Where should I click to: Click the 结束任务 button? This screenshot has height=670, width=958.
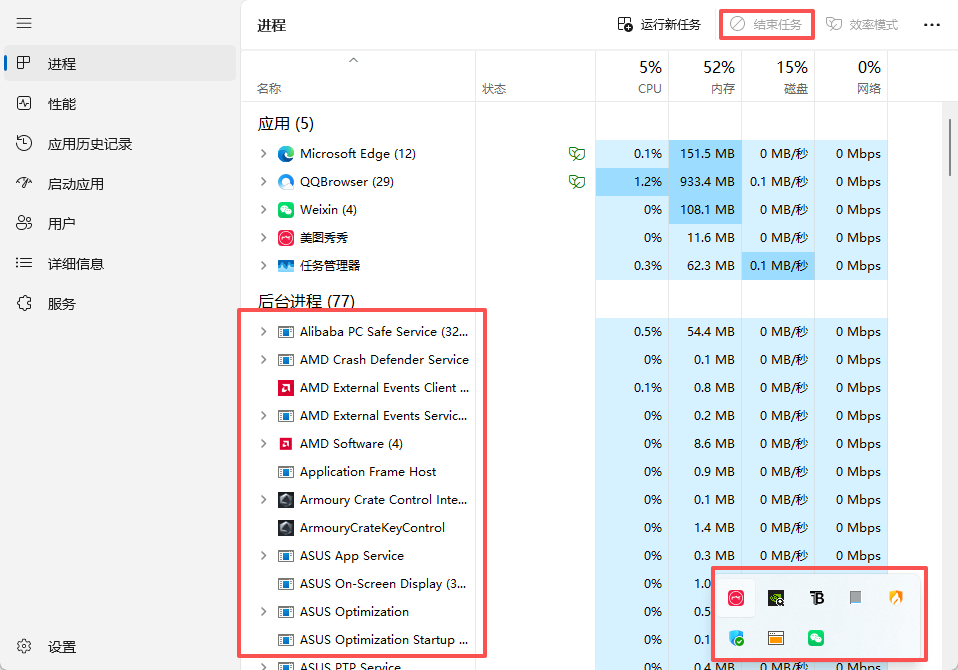[x=767, y=24]
